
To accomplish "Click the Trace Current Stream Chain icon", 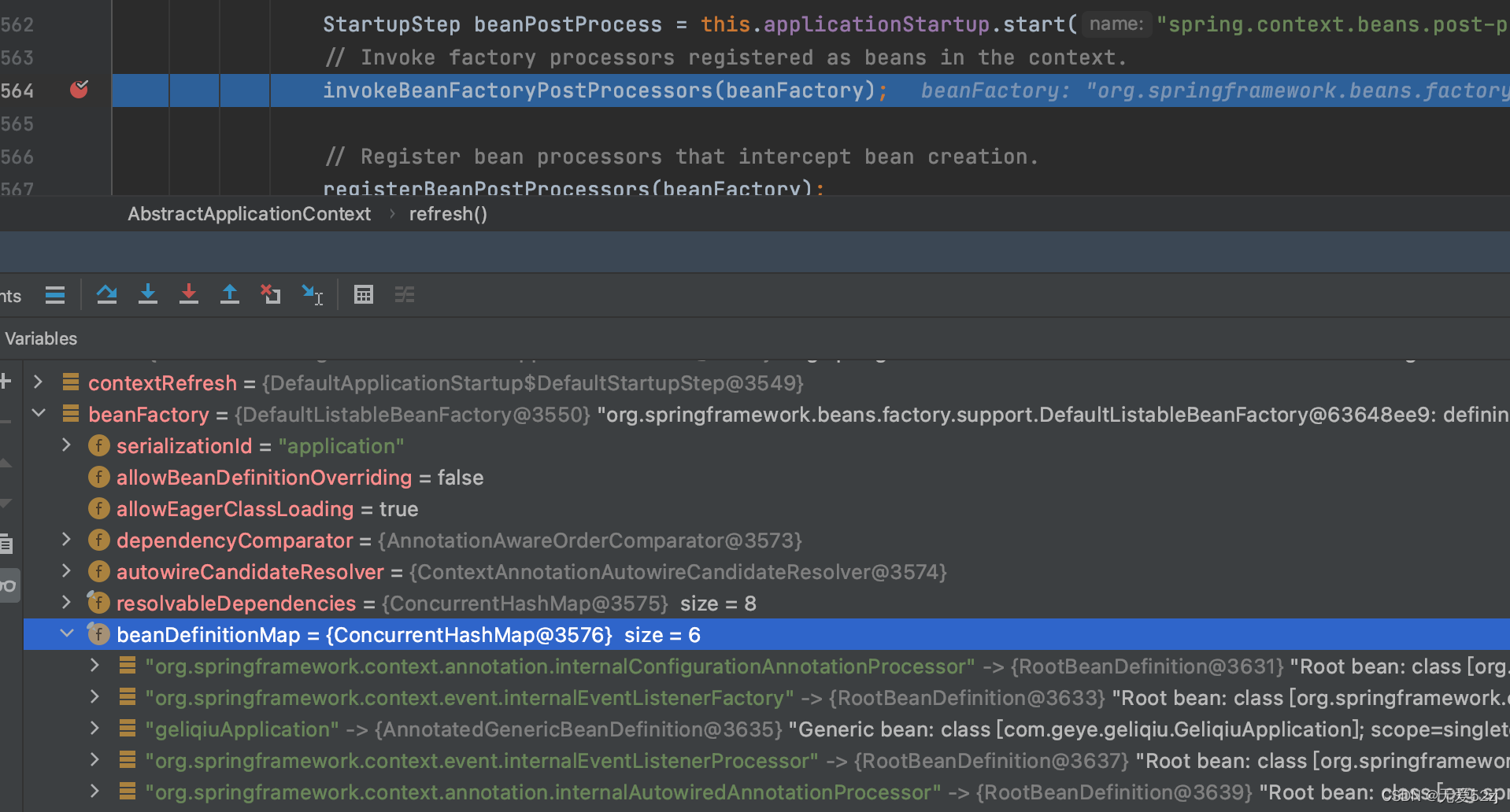I will click(x=405, y=295).
